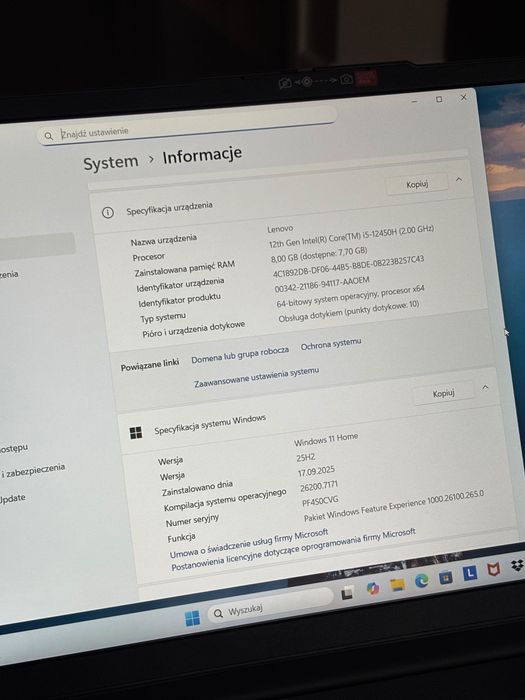Screen dimensions: 525x700
Task: Collapse the Specyfikacja systemu Windows section
Action: [485, 388]
